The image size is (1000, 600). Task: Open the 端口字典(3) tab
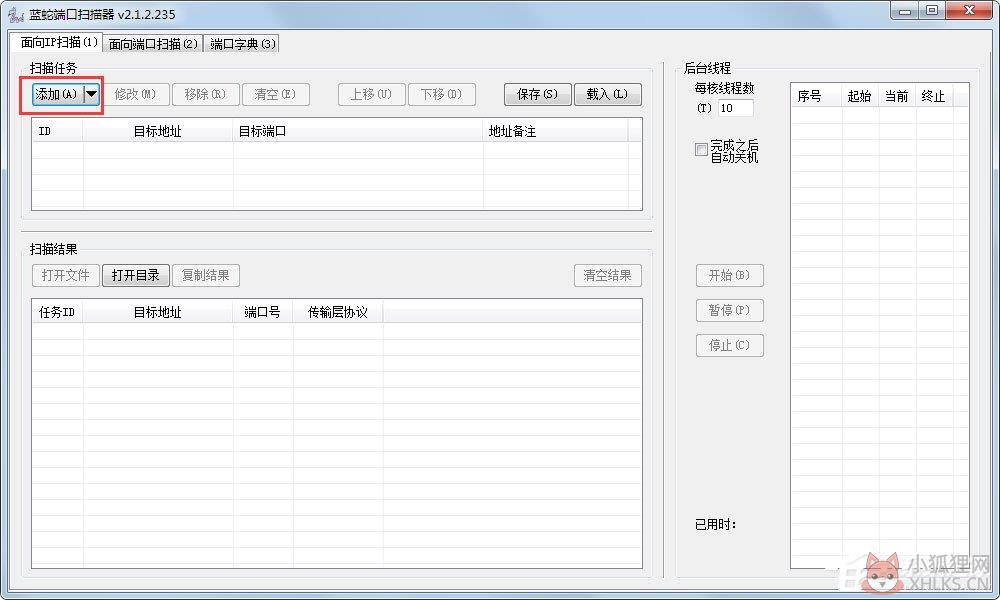(242, 44)
